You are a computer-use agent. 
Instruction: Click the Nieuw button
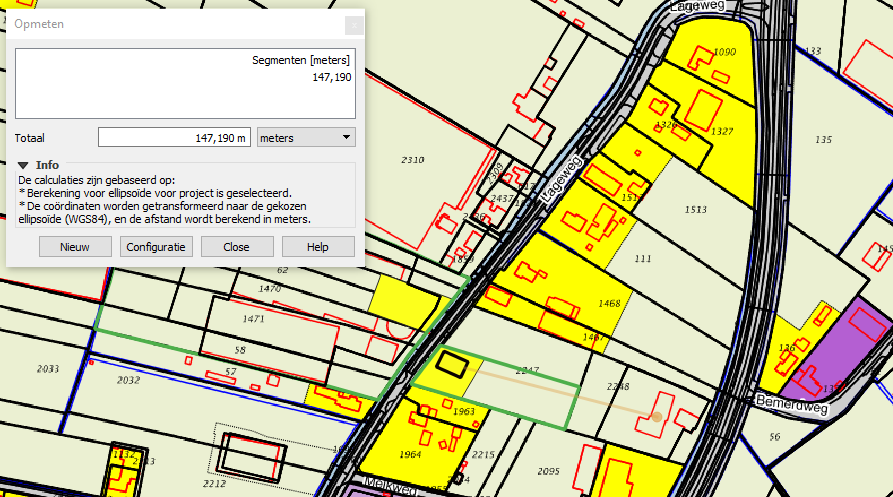[75, 247]
